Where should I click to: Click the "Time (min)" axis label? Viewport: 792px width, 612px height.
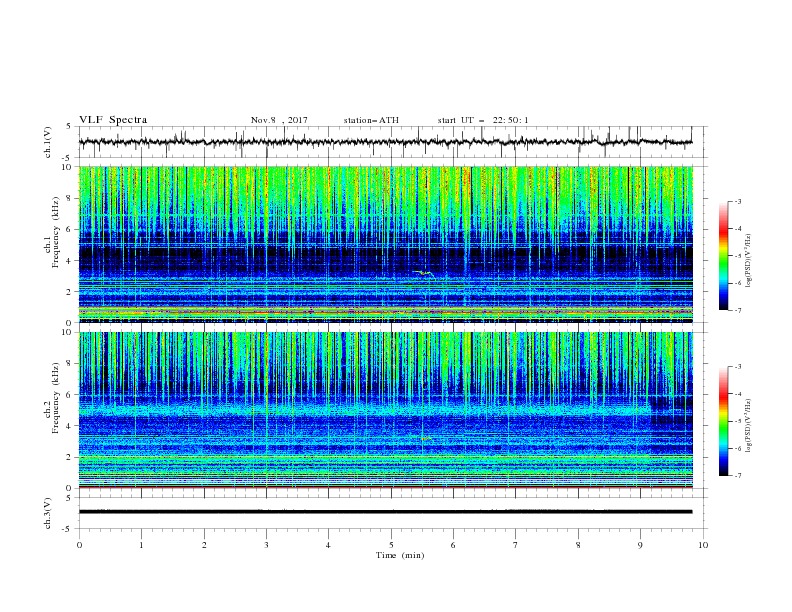tap(400, 555)
